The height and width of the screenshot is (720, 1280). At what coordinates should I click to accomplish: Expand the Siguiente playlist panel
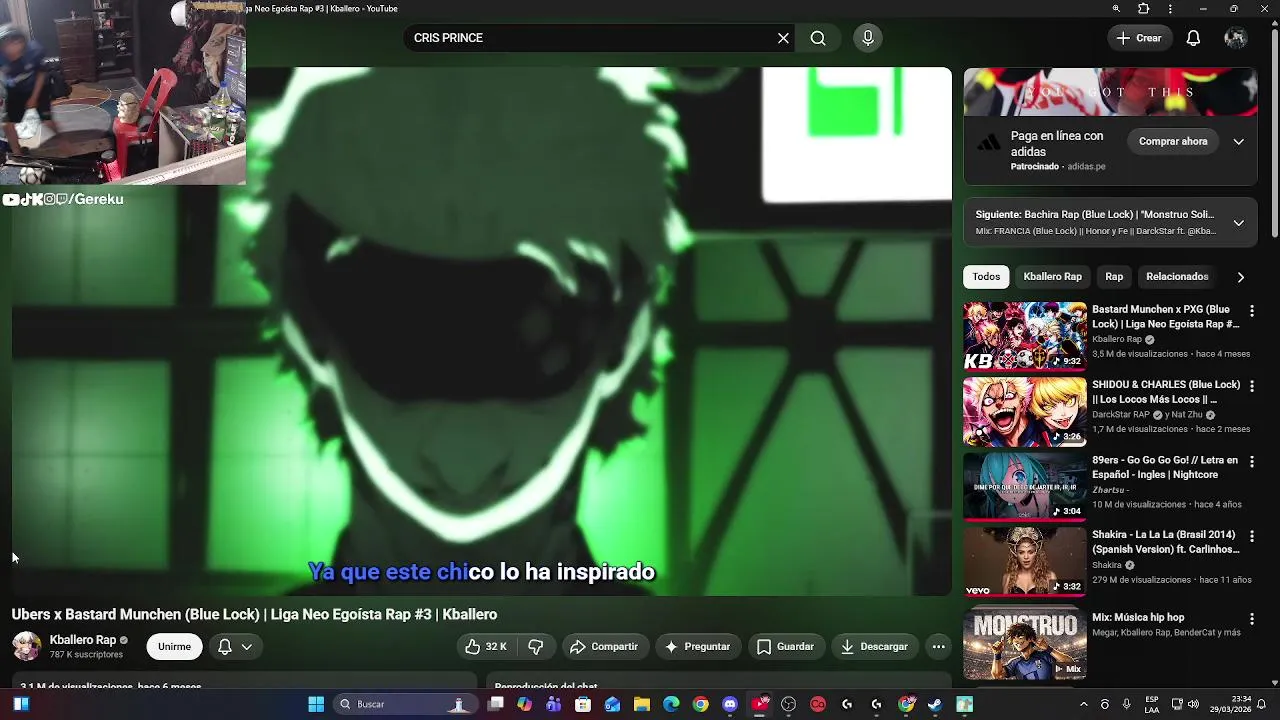(x=1238, y=223)
